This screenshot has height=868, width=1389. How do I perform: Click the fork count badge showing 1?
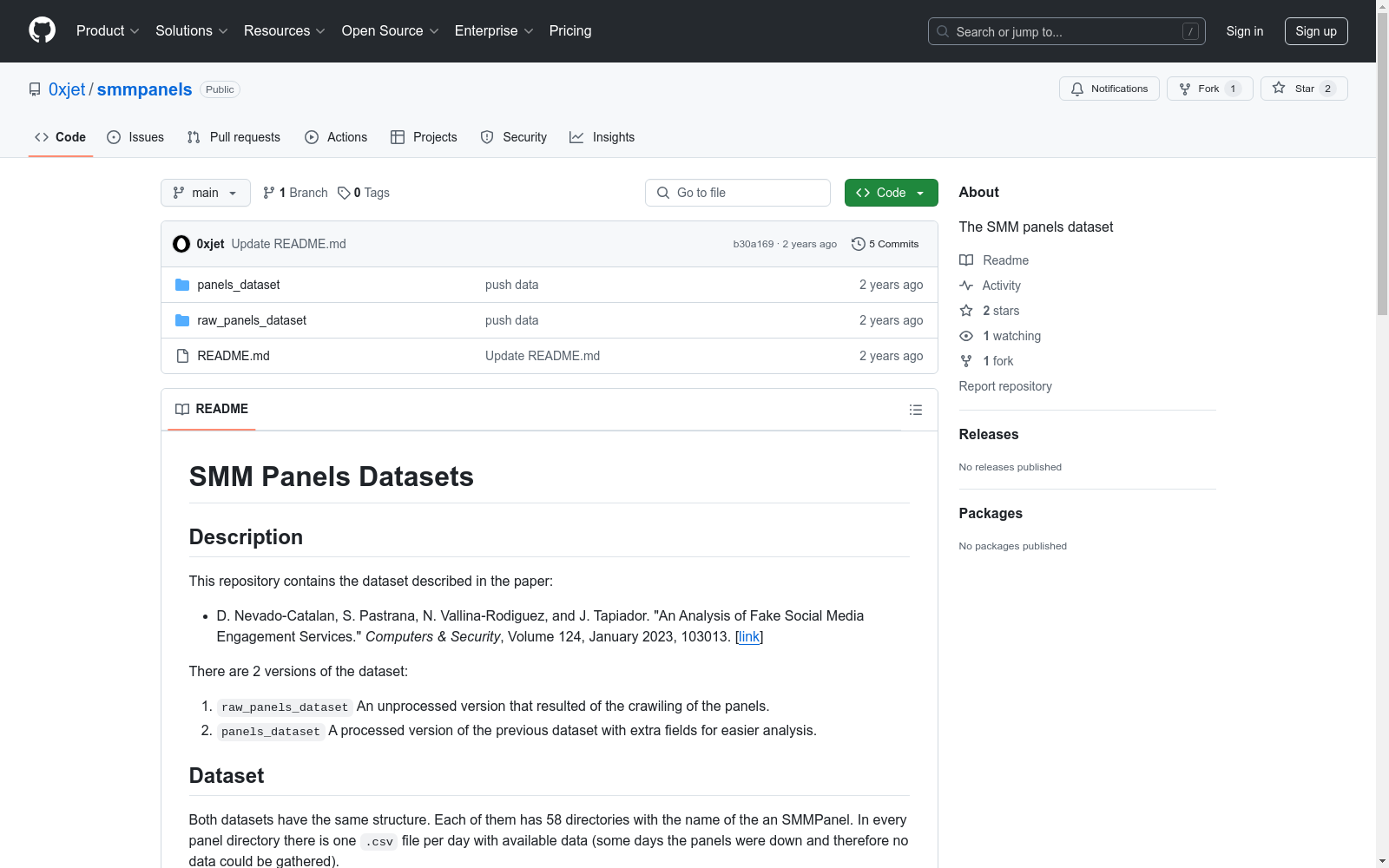coord(1233,89)
